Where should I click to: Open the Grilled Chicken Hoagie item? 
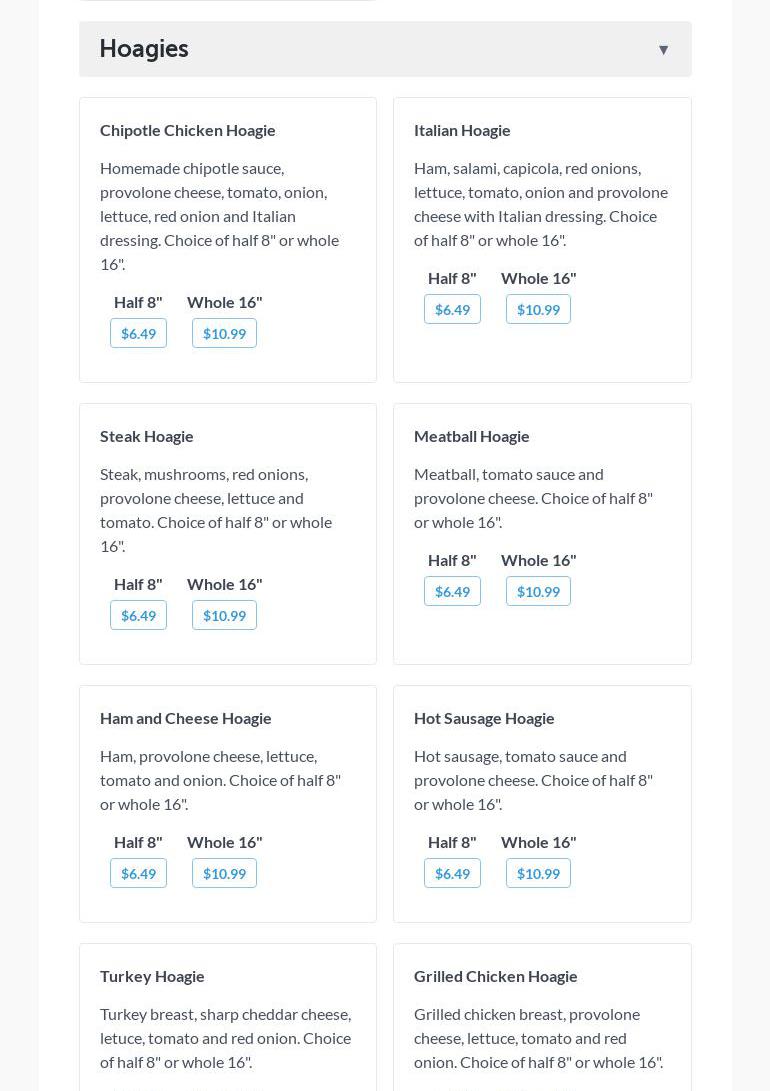[496, 976]
